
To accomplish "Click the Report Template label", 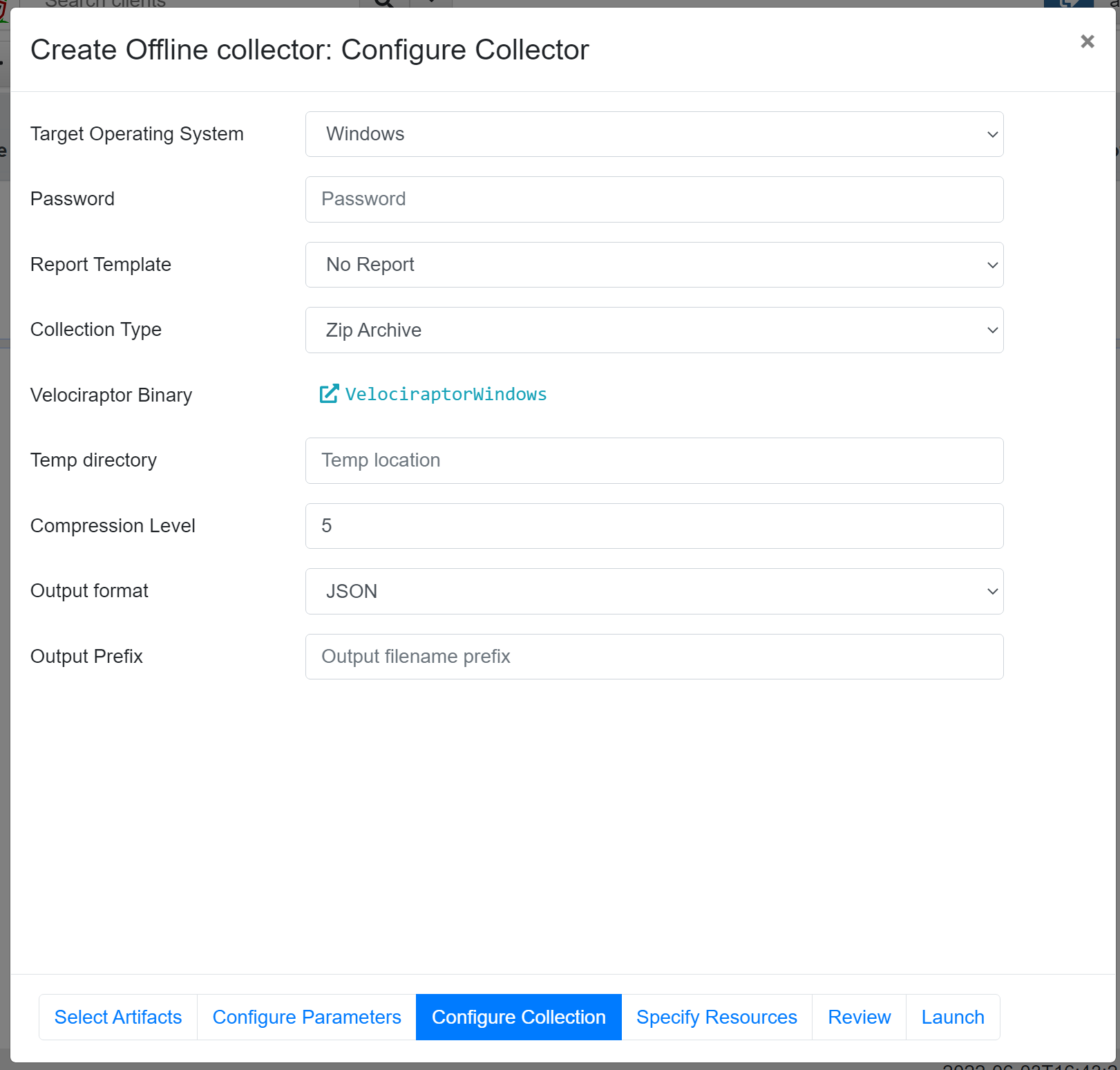I will 101,264.
